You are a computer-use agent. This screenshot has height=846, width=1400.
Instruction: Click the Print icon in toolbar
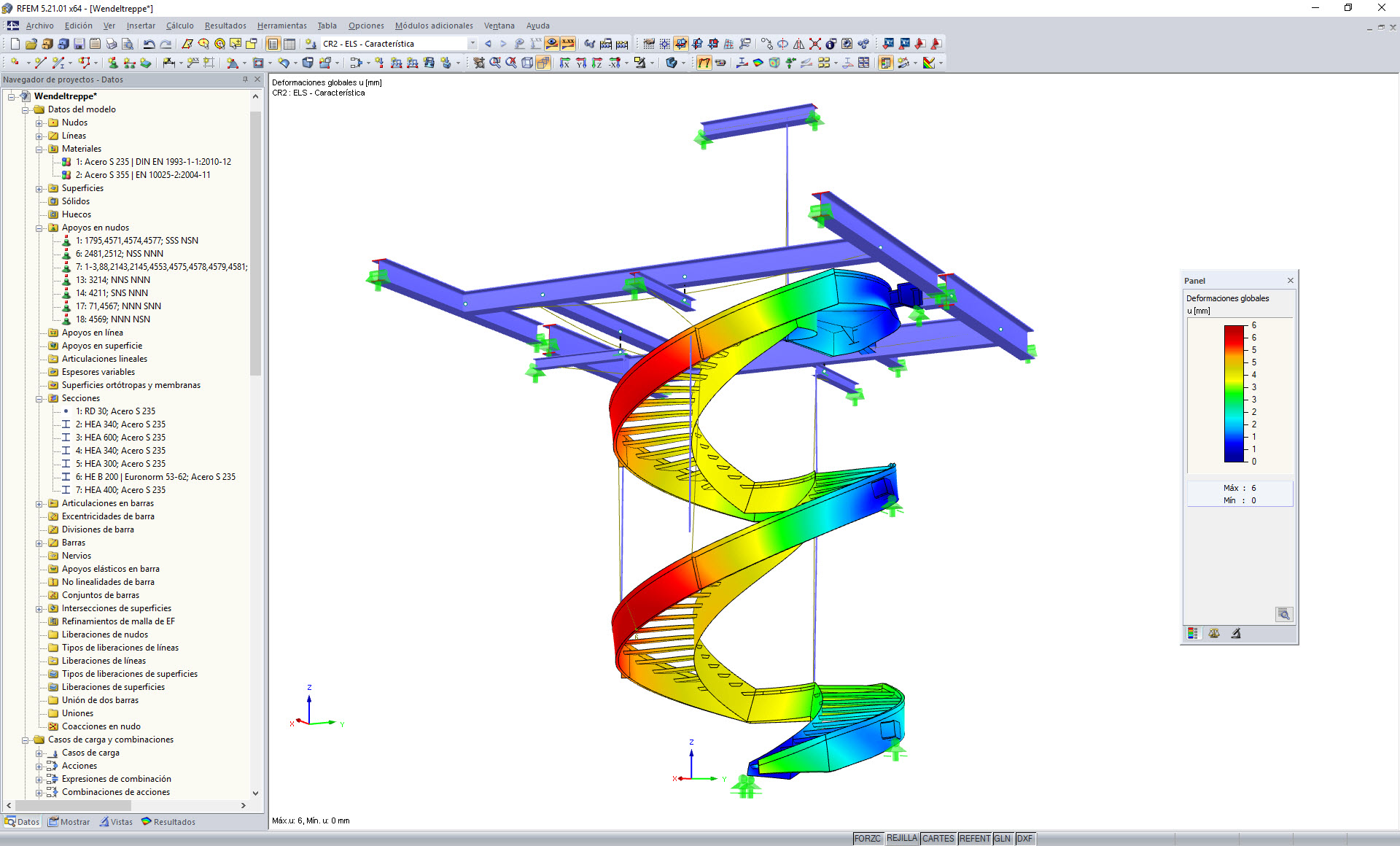[111, 44]
